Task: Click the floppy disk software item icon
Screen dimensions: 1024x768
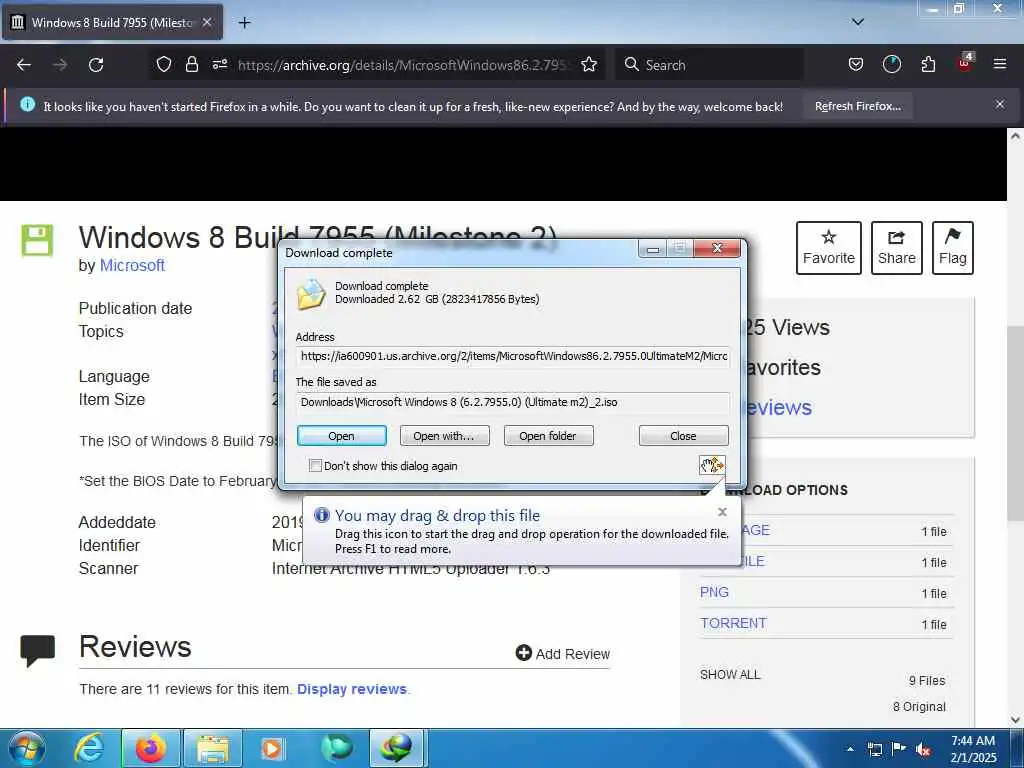Action: pyautogui.click(x=37, y=240)
